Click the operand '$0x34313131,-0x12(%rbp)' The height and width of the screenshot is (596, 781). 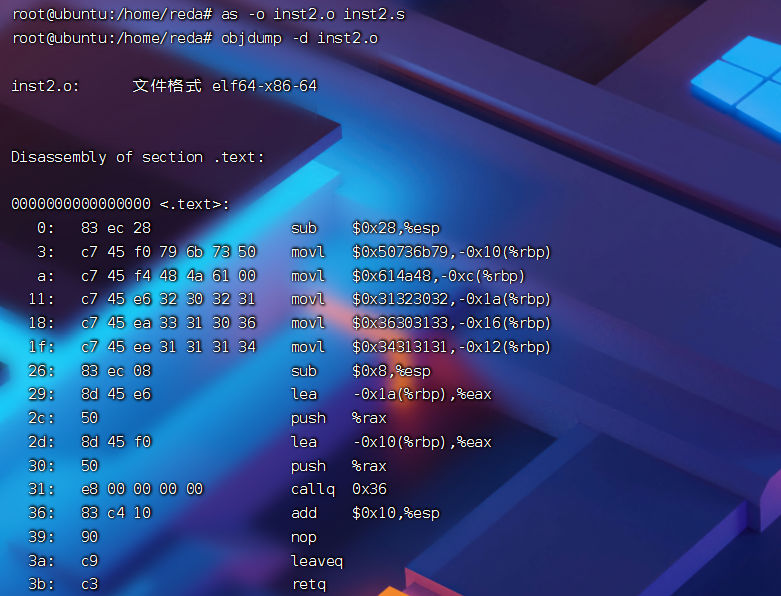point(451,347)
